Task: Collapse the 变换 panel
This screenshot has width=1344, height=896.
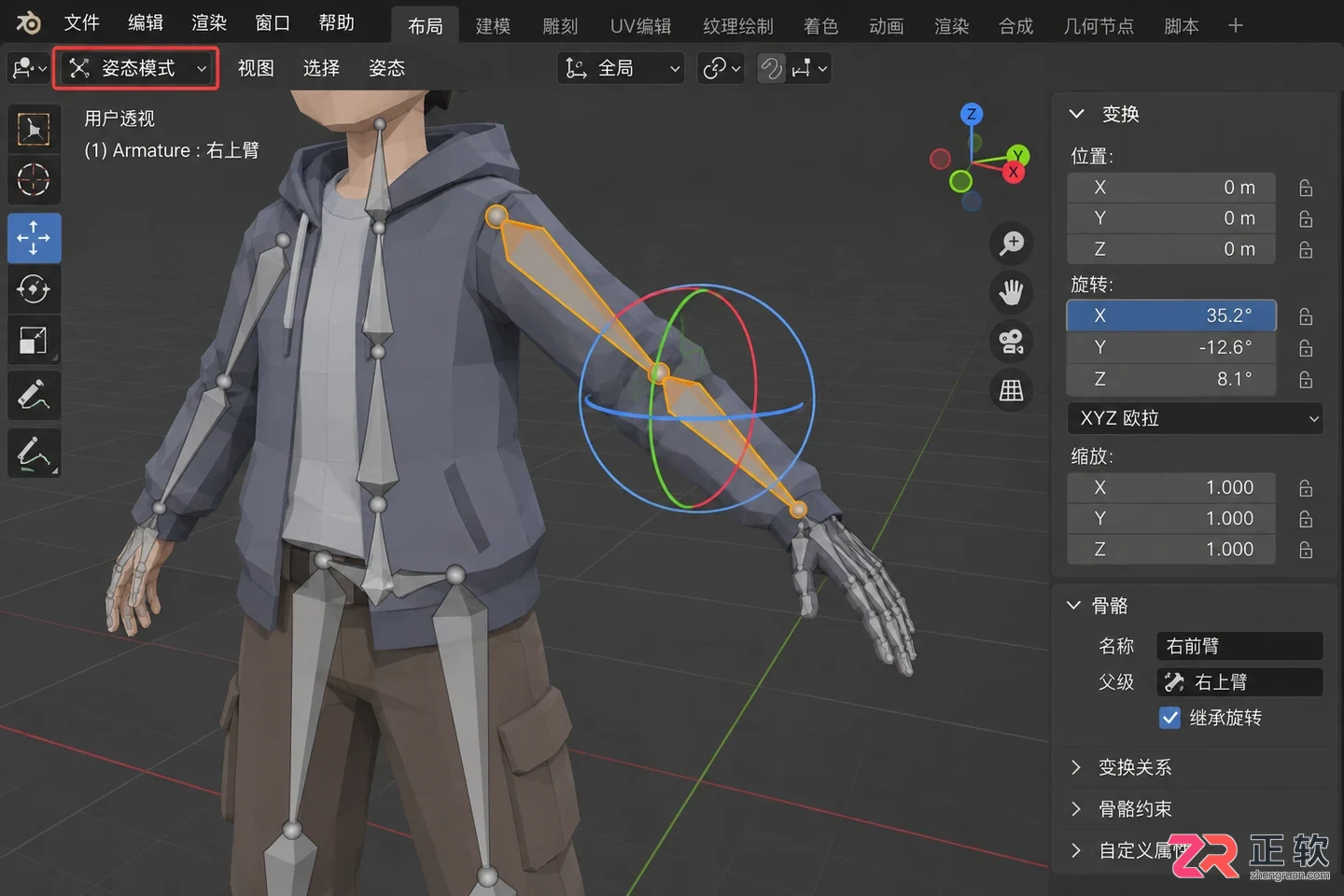Action: click(1076, 114)
